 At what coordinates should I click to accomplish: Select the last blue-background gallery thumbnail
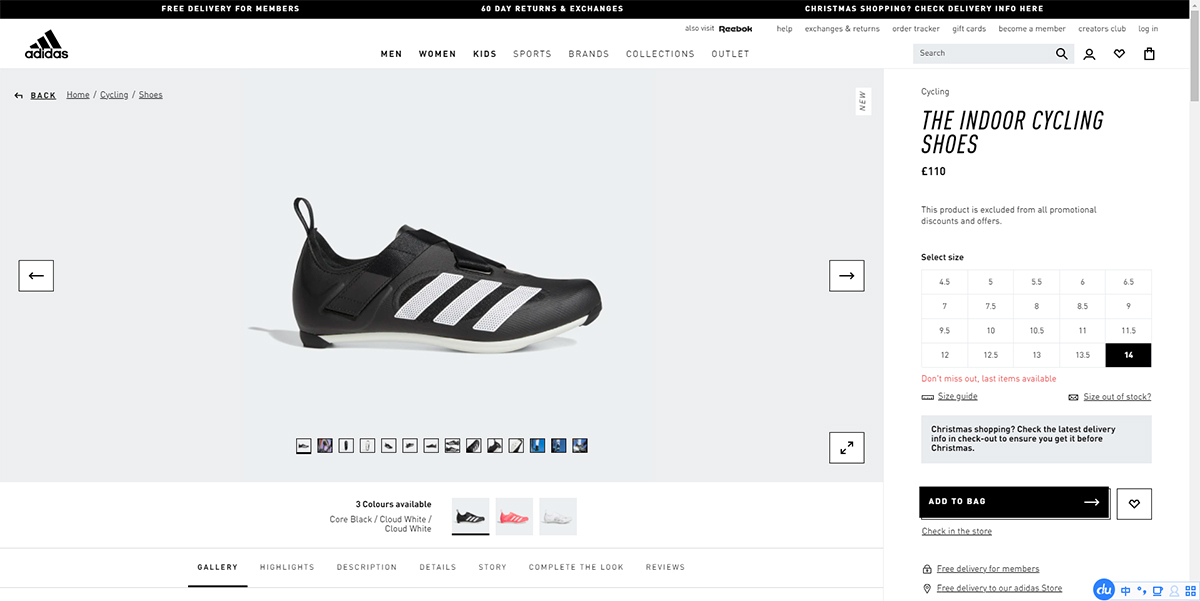[x=580, y=445]
